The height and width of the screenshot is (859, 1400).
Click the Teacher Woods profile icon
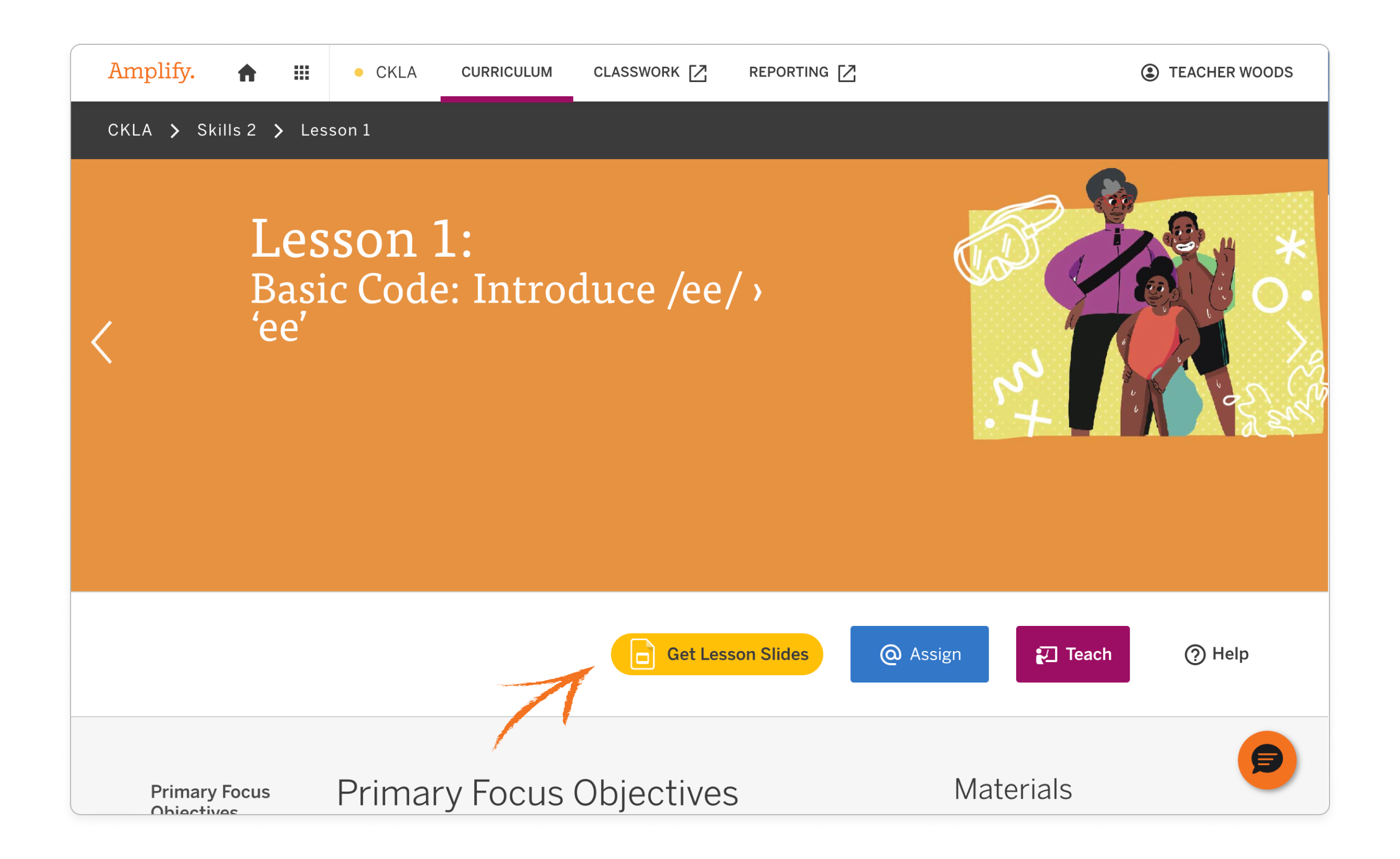click(x=1150, y=73)
